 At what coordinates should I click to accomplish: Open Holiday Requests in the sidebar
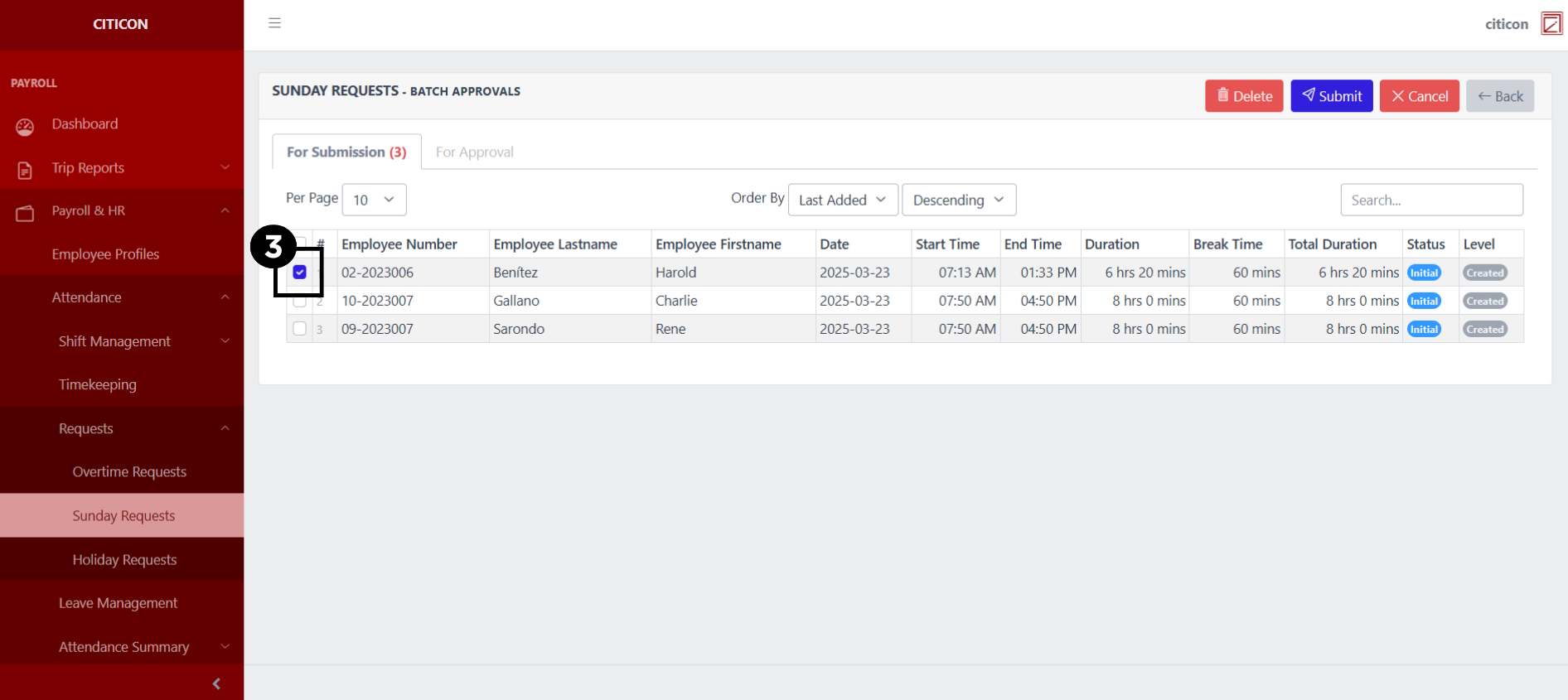point(124,560)
